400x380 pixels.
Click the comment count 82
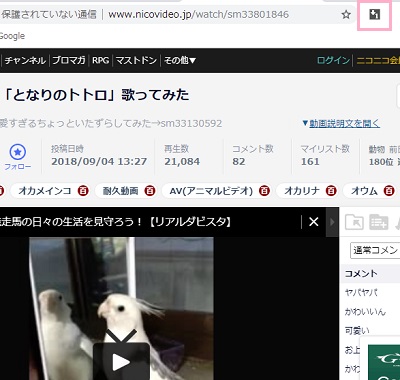(239, 162)
